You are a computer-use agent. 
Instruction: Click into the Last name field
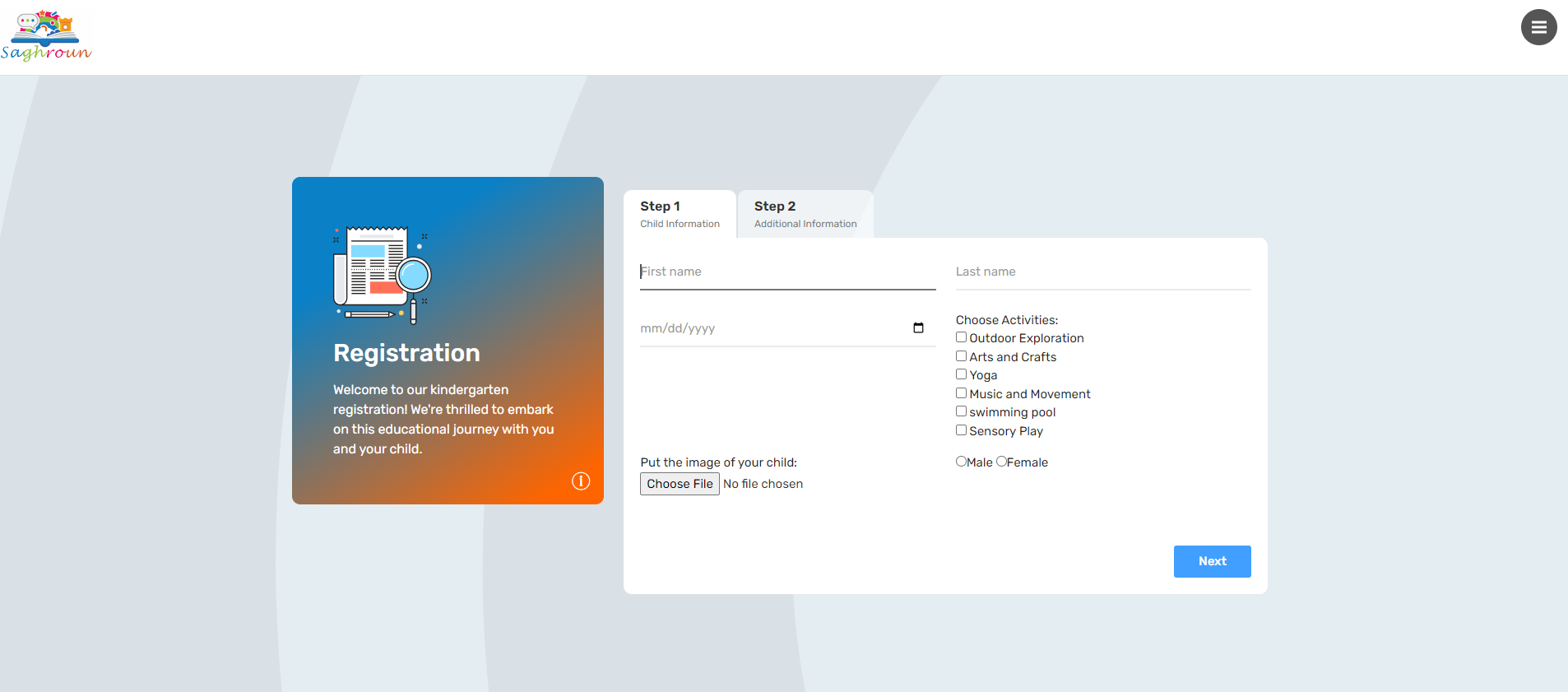click(1102, 272)
